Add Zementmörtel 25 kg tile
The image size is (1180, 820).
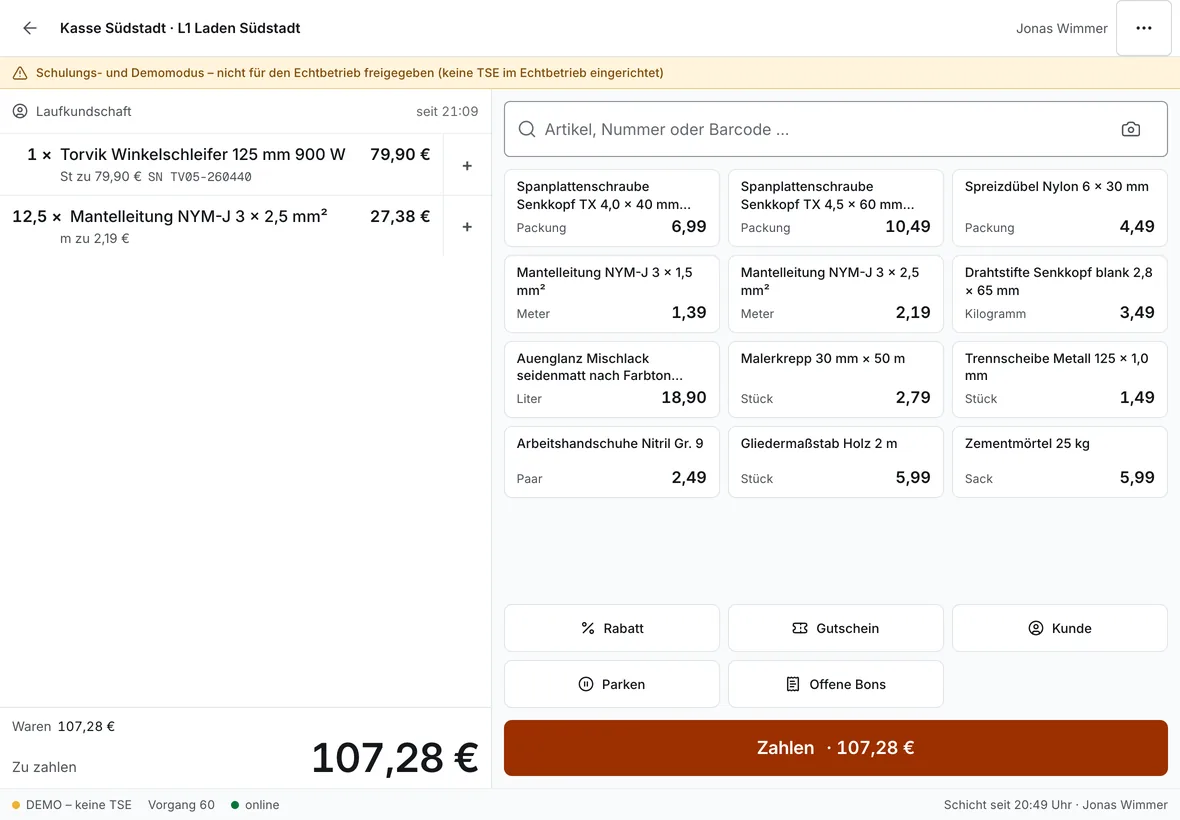[x=1060, y=462]
